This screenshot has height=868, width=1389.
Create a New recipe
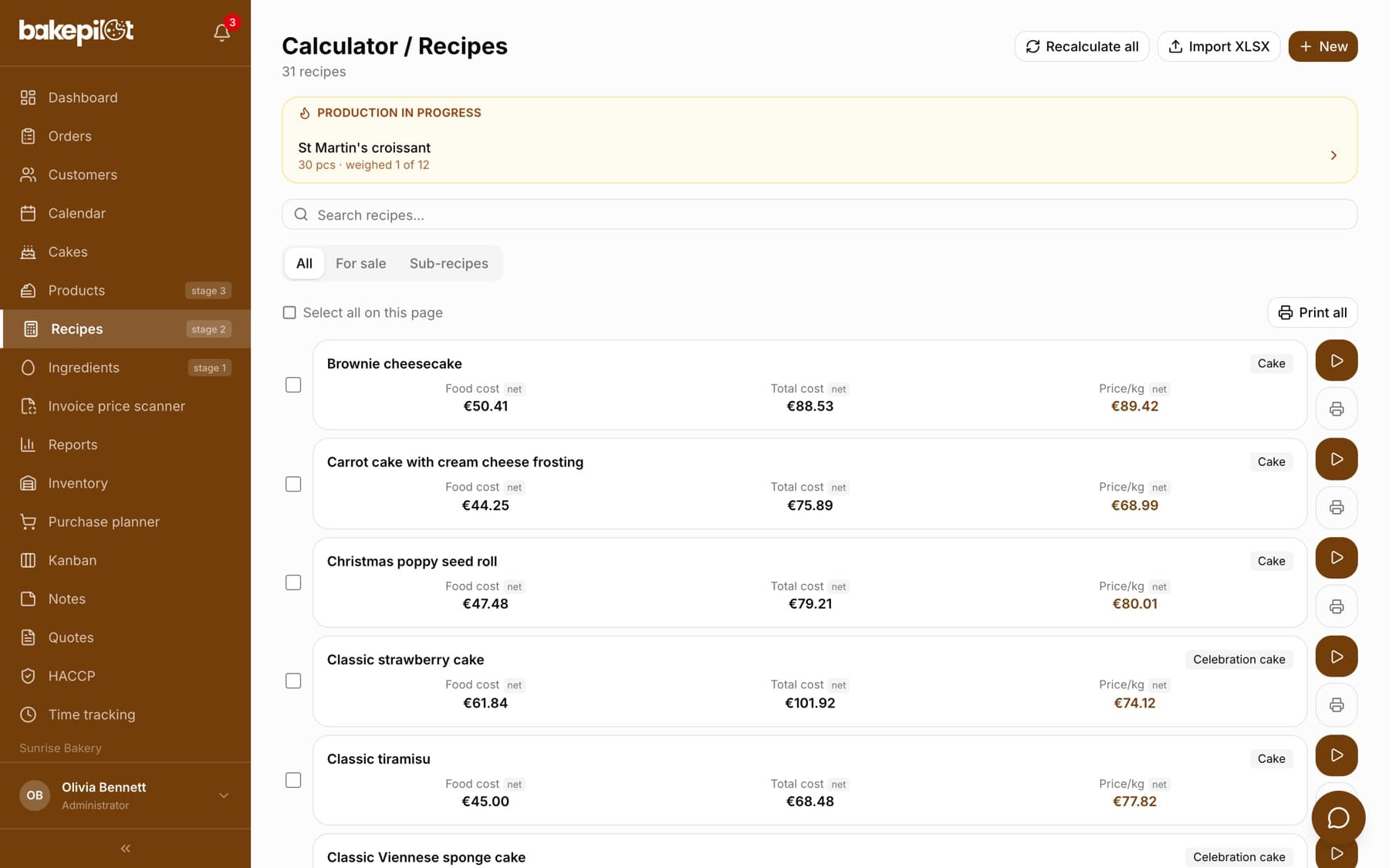[1323, 46]
